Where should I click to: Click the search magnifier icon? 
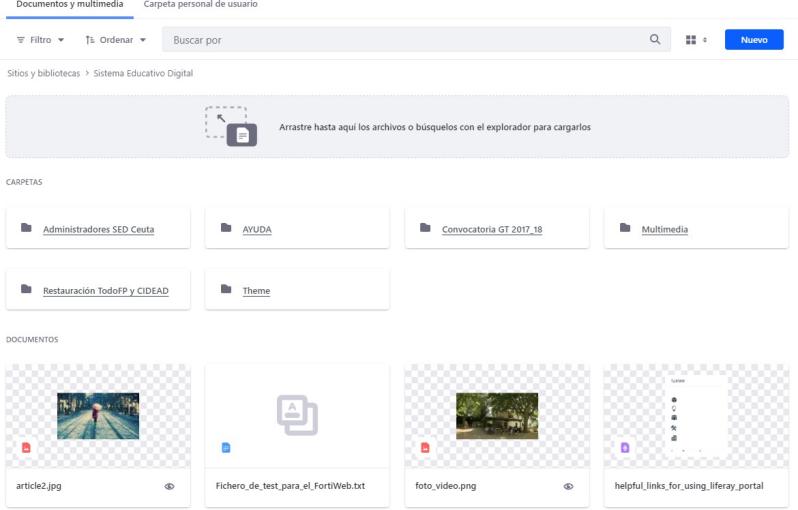pyautogui.click(x=655, y=39)
